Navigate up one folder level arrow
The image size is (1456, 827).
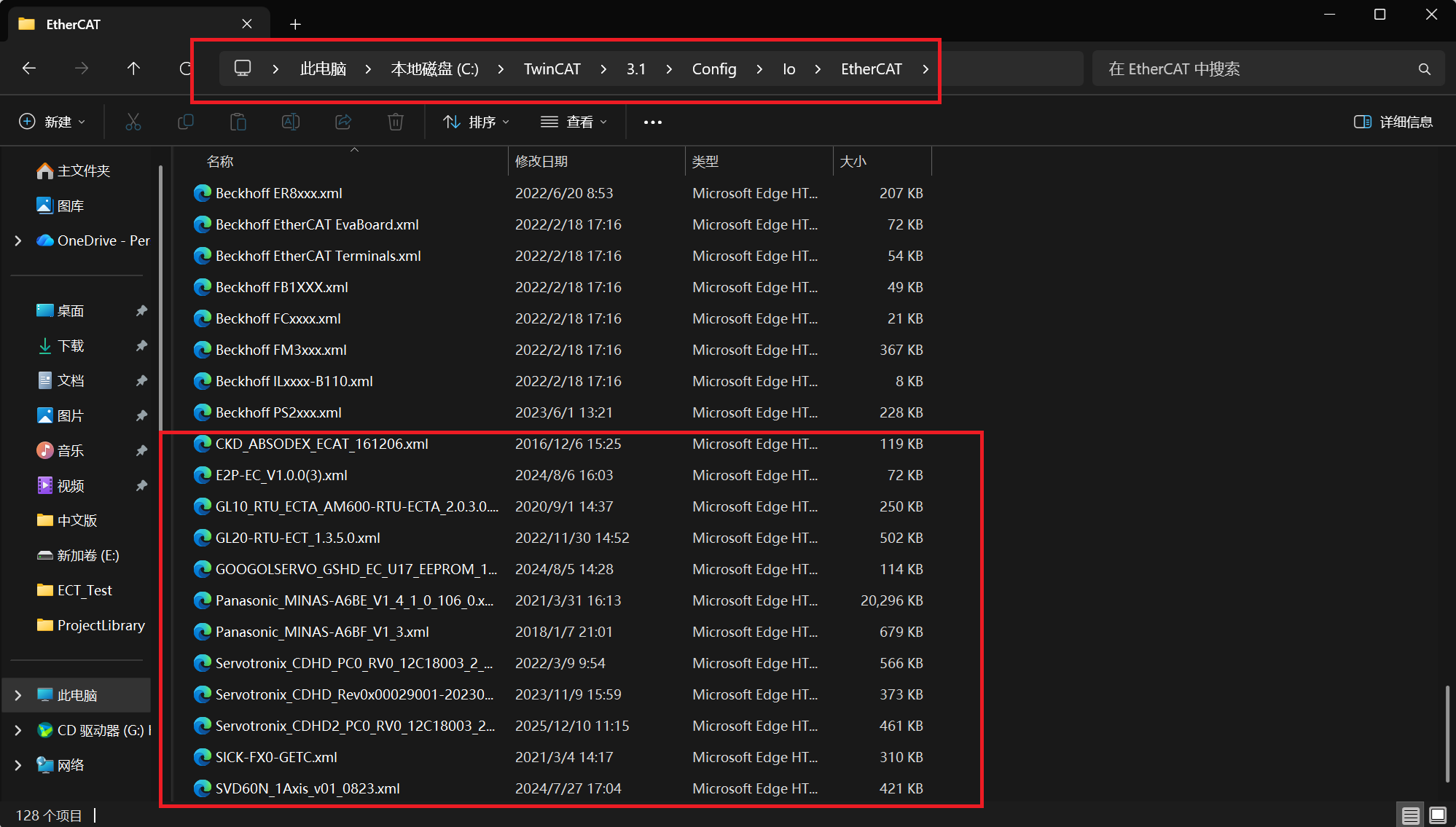[x=133, y=68]
